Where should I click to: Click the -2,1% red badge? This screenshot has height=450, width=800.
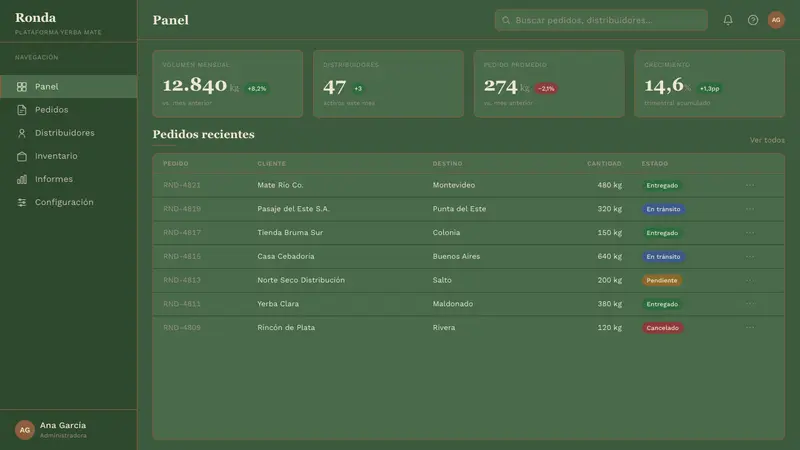pos(546,88)
